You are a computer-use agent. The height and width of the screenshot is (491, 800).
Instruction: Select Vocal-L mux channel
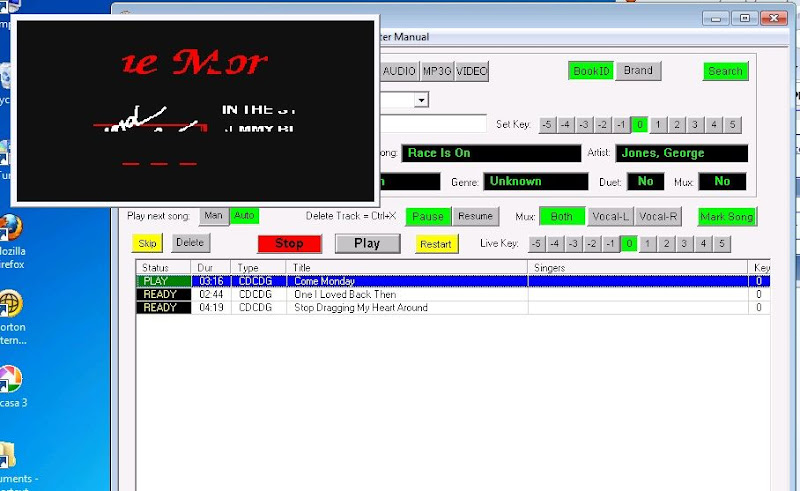coord(610,216)
